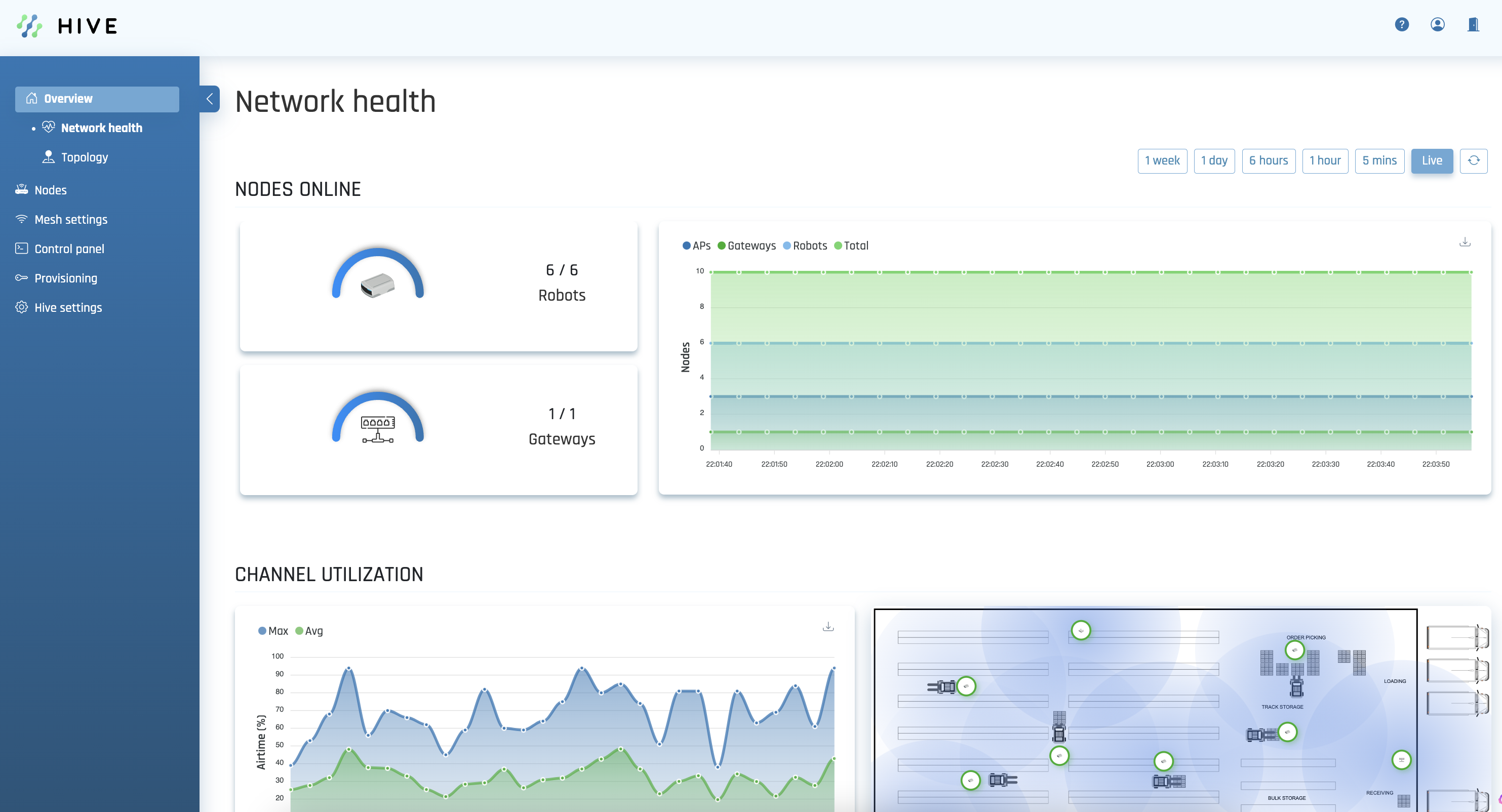Viewport: 1502px width, 812px height.
Task: Click node marker below TRACK STORAGE
Action: click(x=1287, y=732)
